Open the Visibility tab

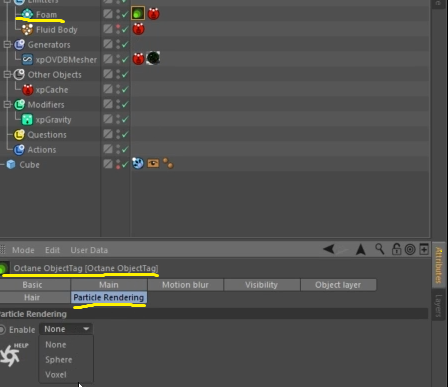(x=261, y=285)
